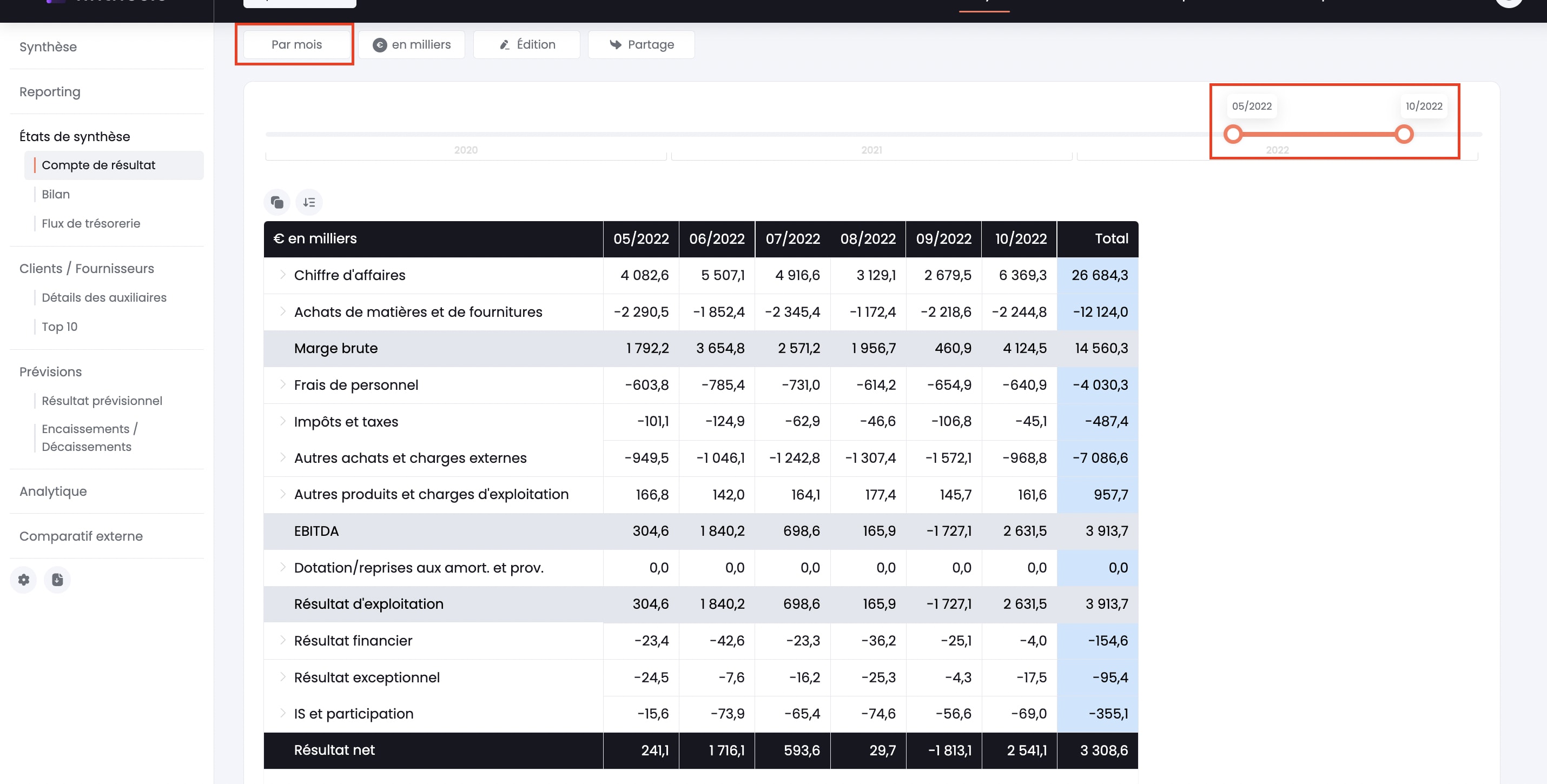Viewport: 1547px width, 784px height.
Task: Click the 08/2022 column header
Action: tap(868, 239)
